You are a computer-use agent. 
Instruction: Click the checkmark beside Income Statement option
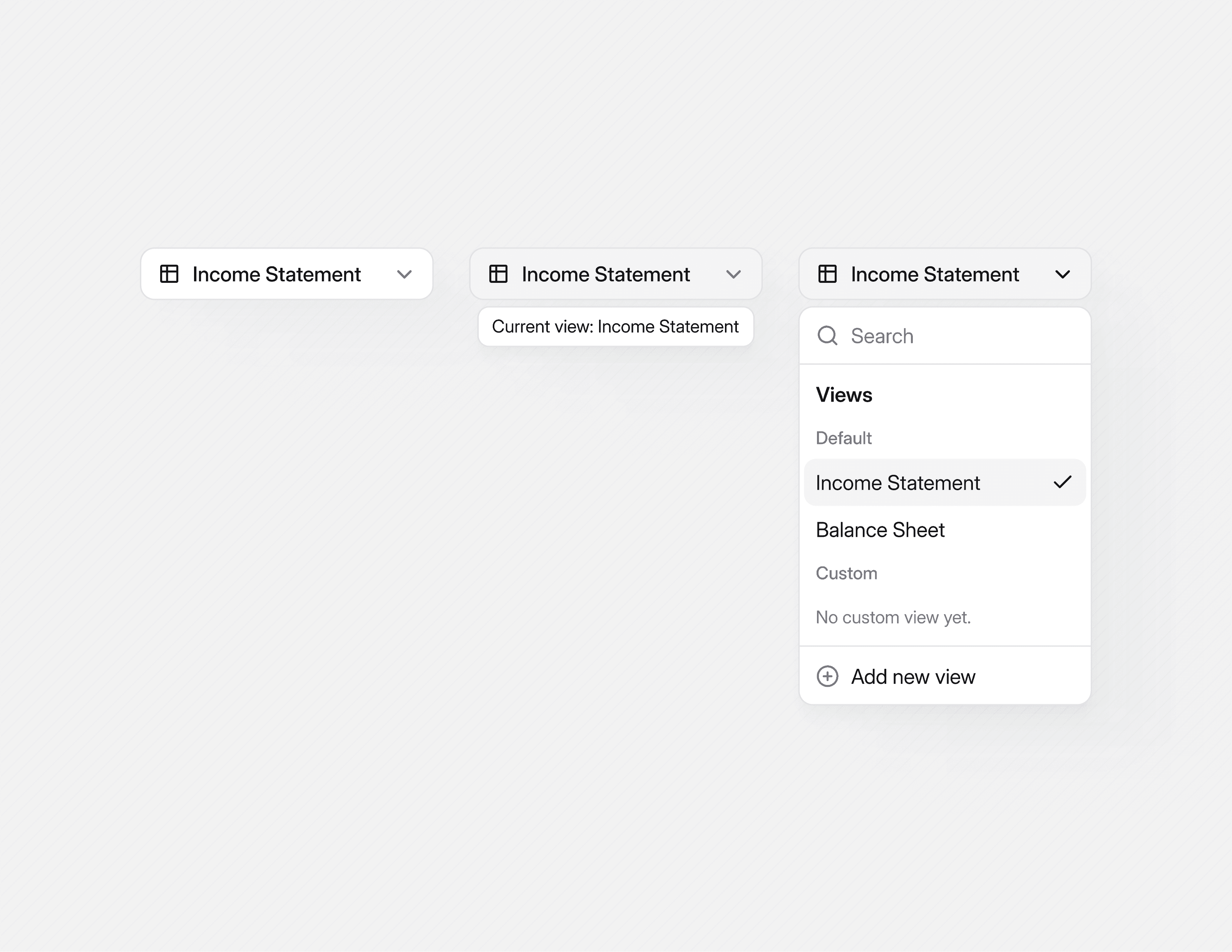1062,483
